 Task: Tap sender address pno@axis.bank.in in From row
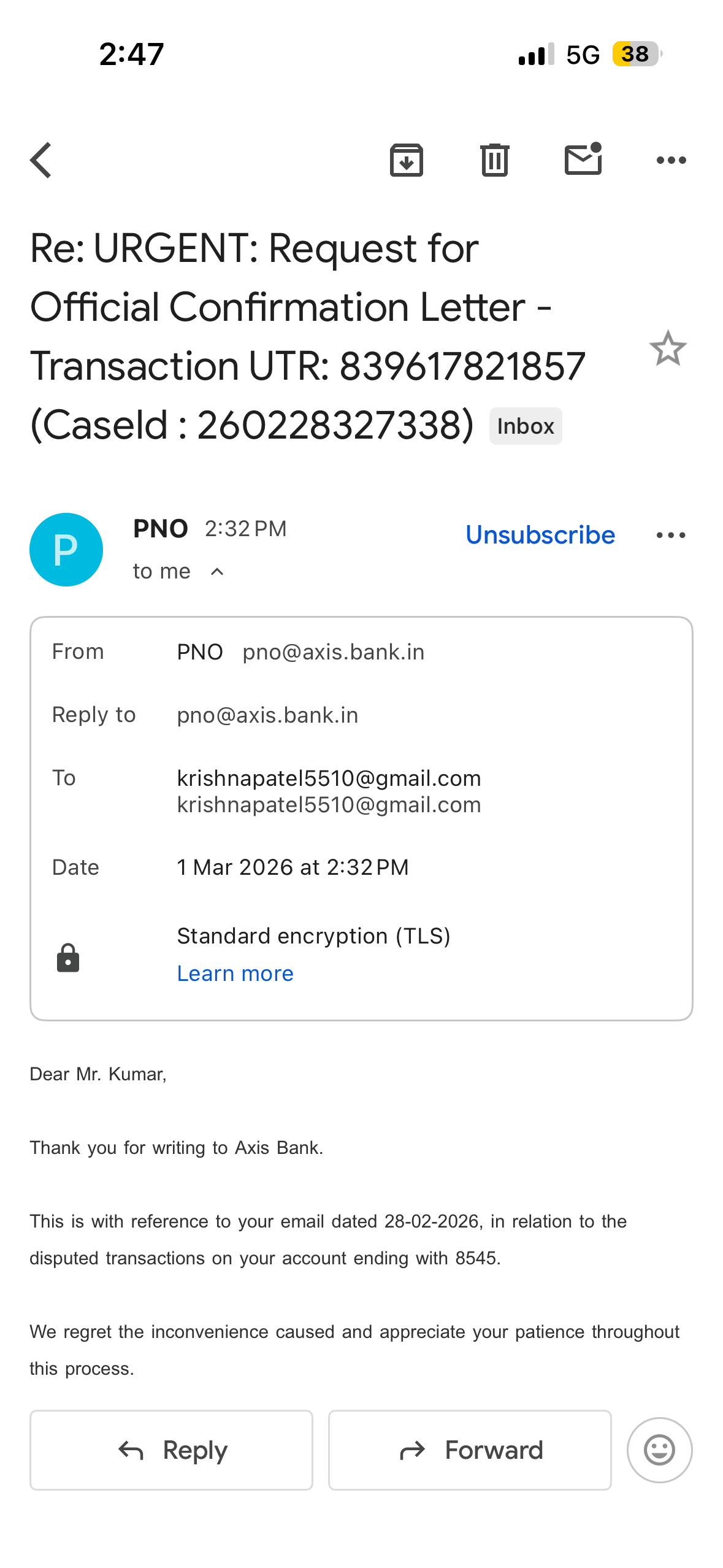(333, 652)
